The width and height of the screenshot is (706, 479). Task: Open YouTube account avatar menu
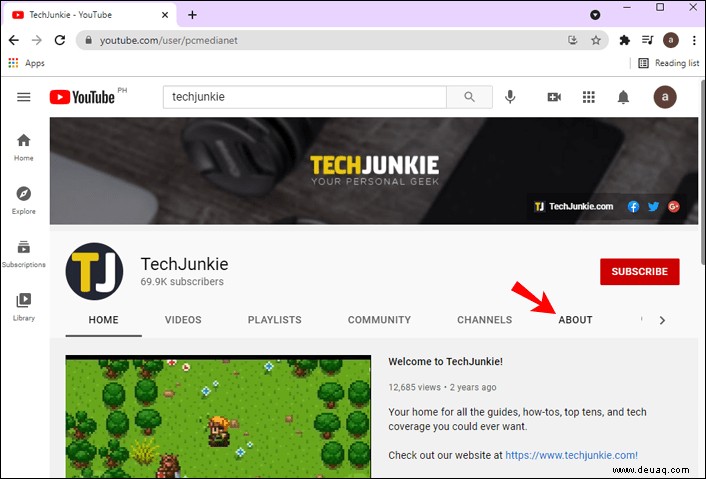tap(665, 97)
